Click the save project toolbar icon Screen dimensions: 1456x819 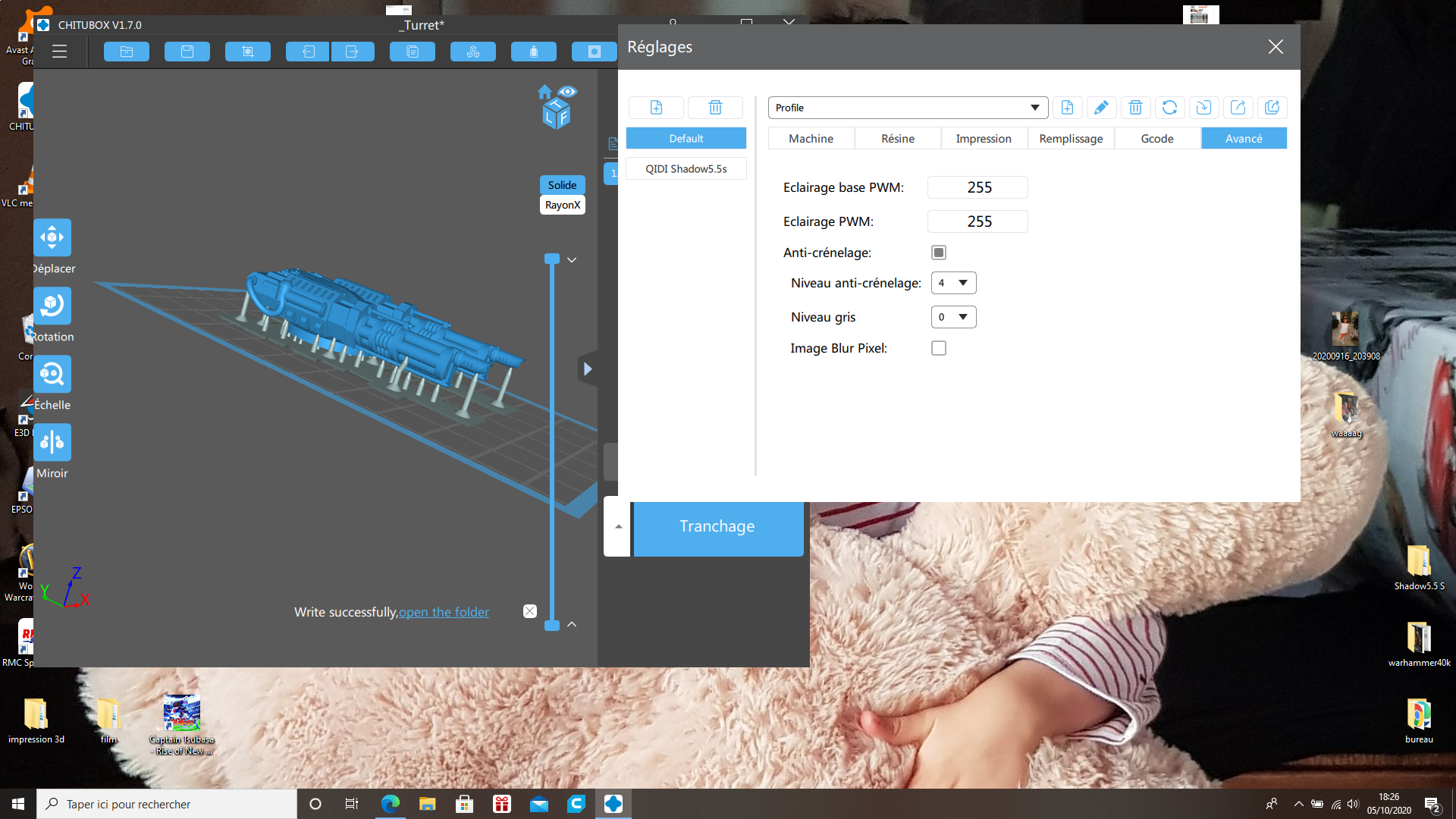[187, 52]
